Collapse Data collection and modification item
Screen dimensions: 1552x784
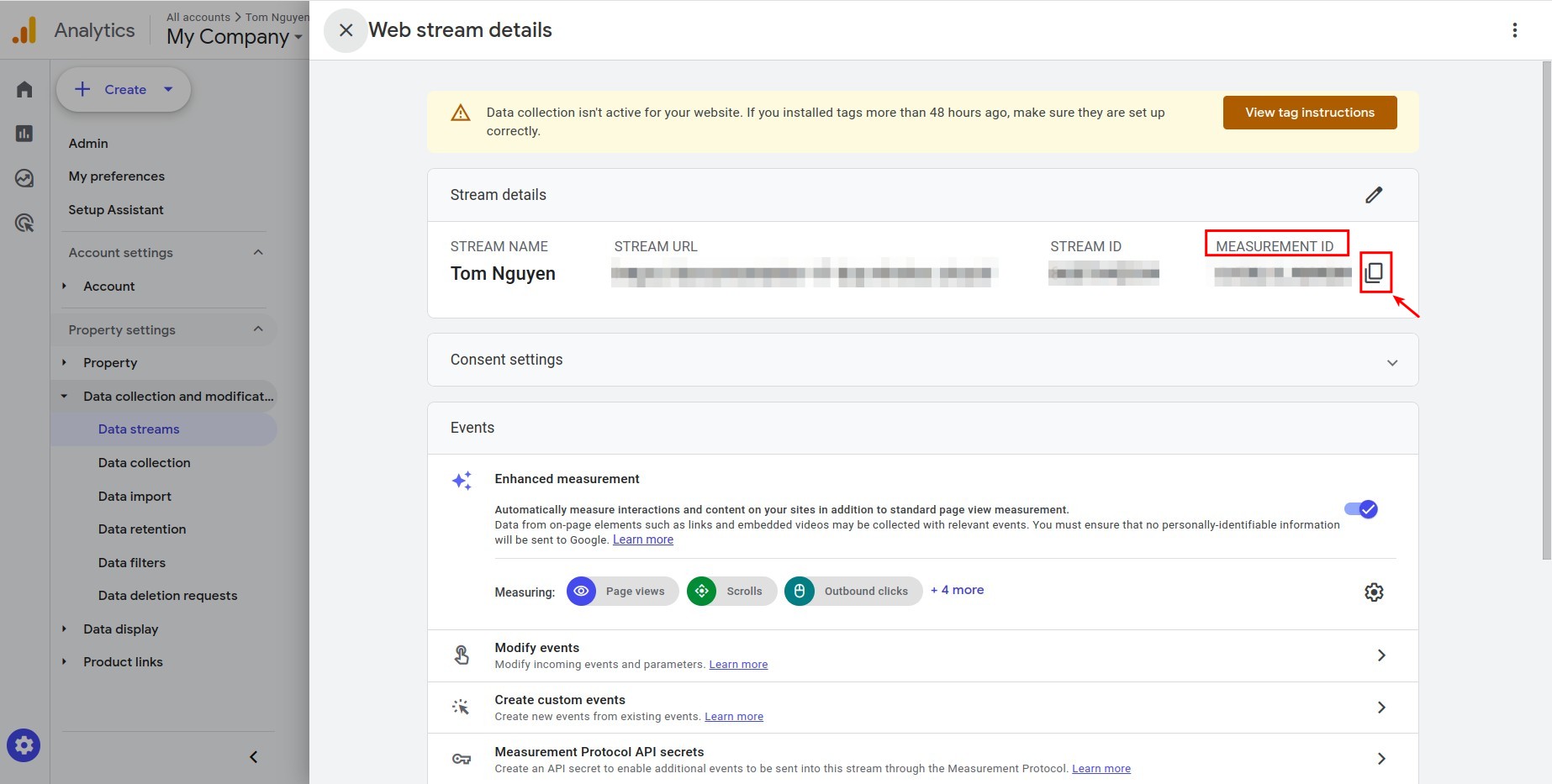(64, 396)
